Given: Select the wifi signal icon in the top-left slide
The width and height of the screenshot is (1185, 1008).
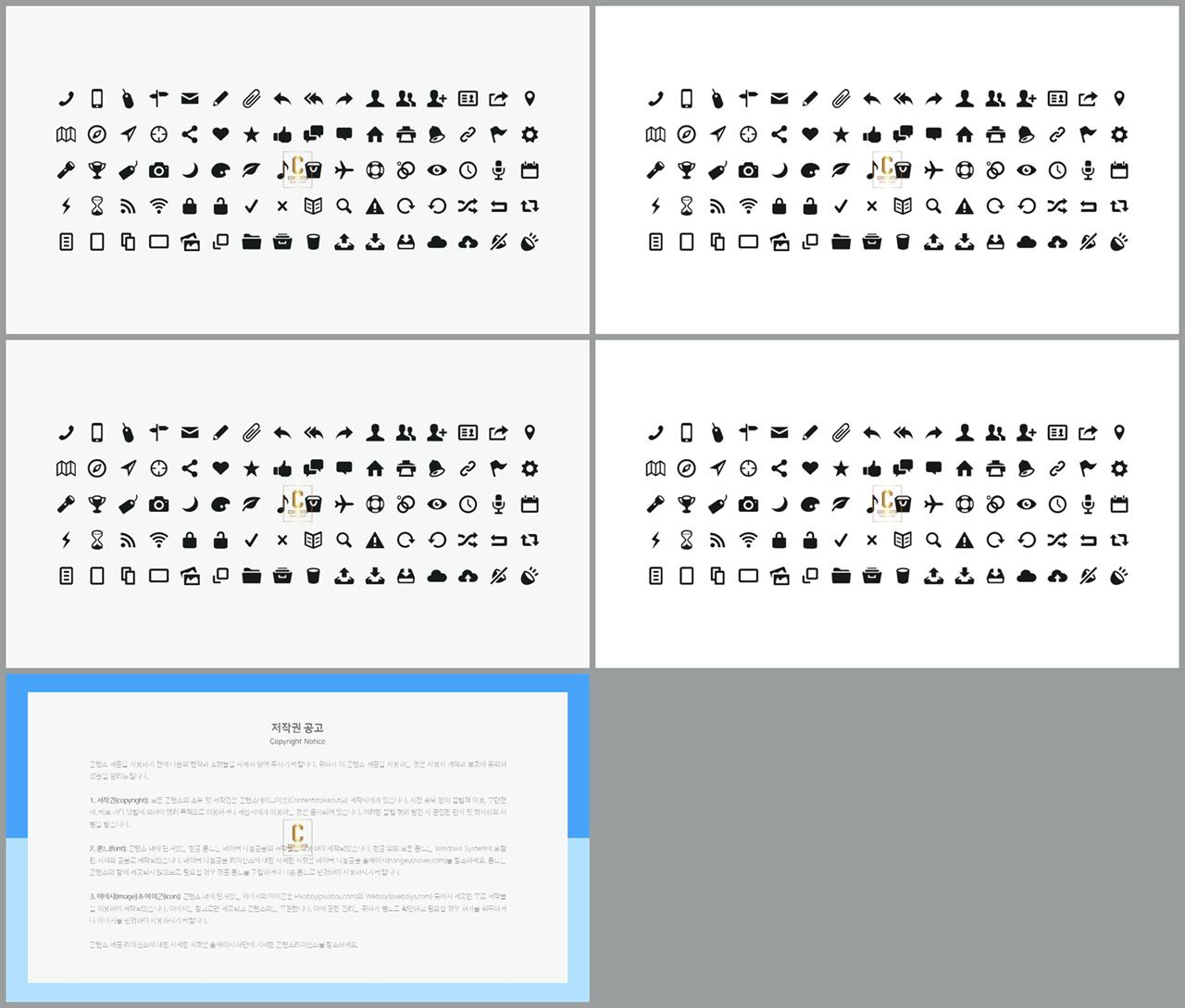Looking at the screenshot, I should tap(159, 205).
